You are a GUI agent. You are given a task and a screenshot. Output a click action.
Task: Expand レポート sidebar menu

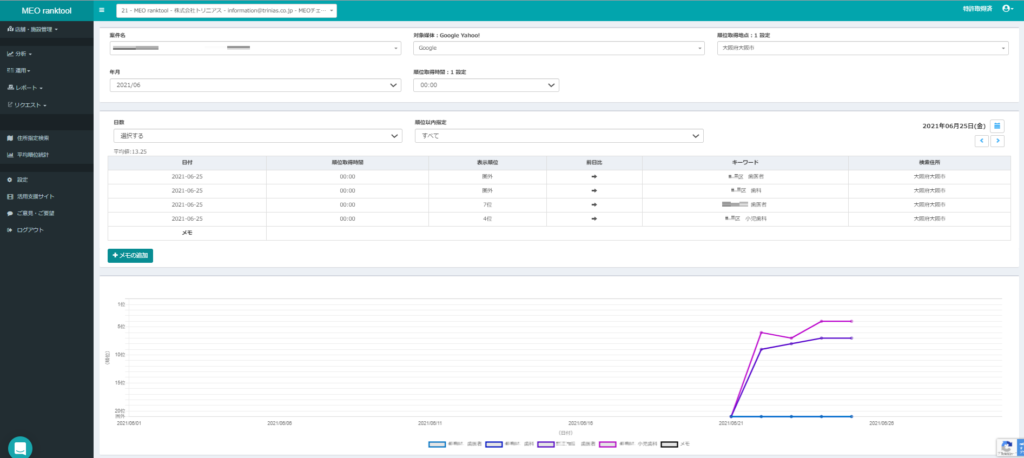pyautogui.click(x=25, y=88)
